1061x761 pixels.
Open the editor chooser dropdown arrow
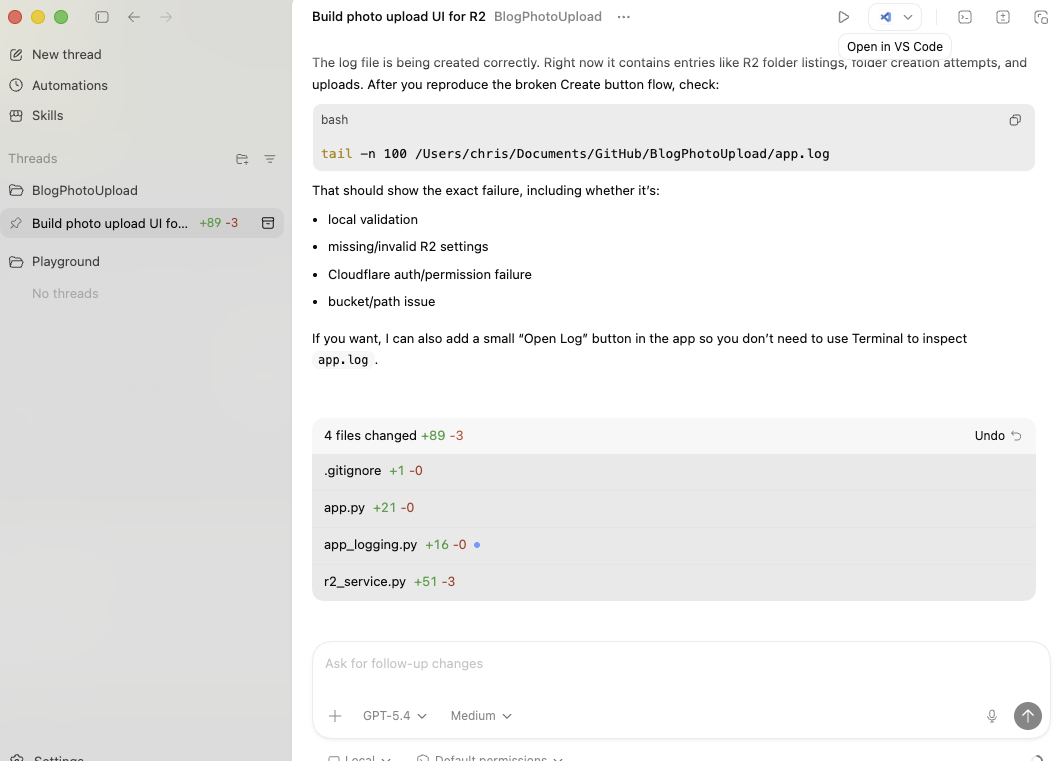click(908, 17)
